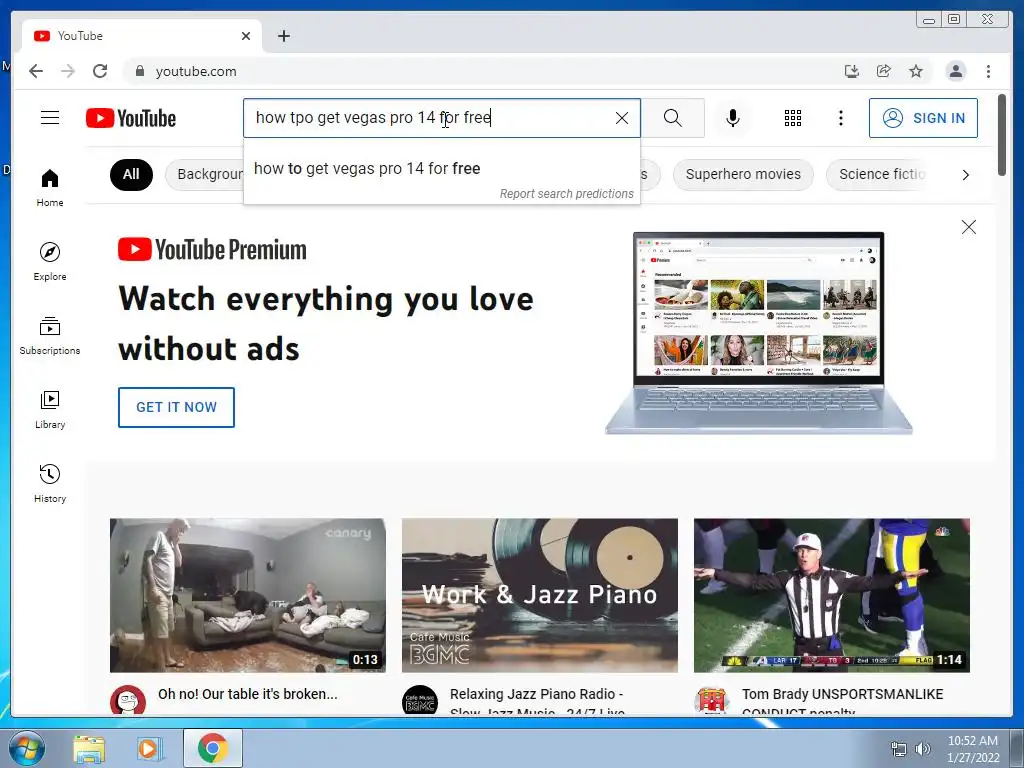Show more filter chips with right arrow

tap(965, 174)
